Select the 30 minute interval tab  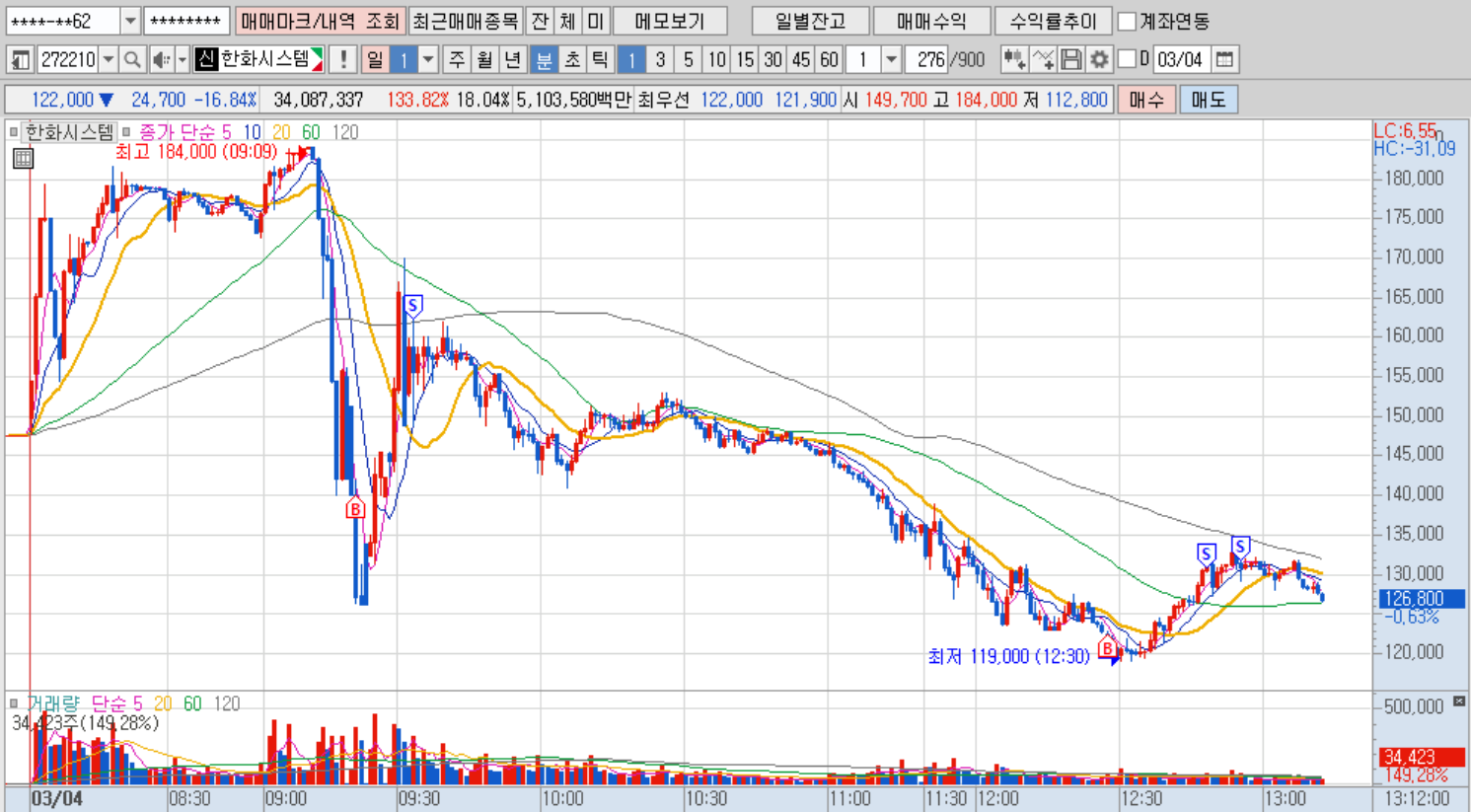coord(772,60)
